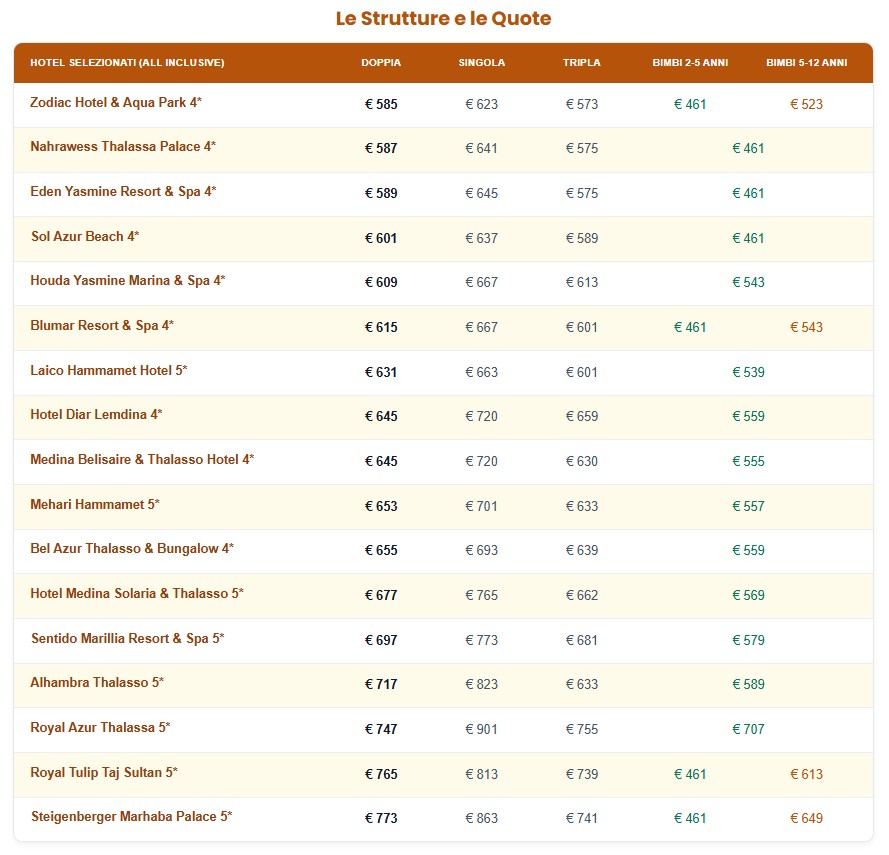
Task: Select Steigenberger Marhaba Palace 5* hotel
Action: [x=131, y=817]
